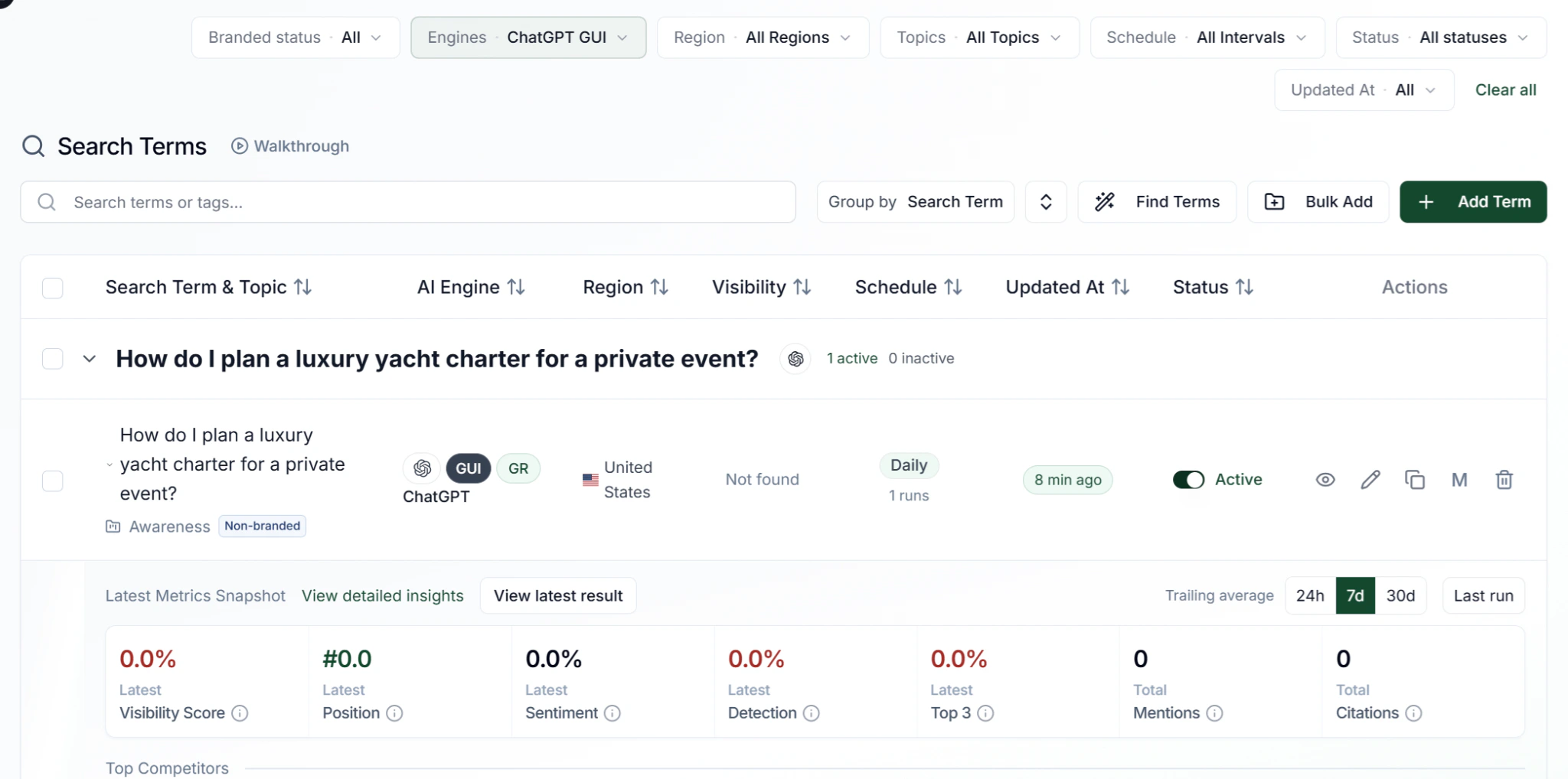Open the Schedule filter dropdown
1568x779 pixels.
pos(1207,37)
